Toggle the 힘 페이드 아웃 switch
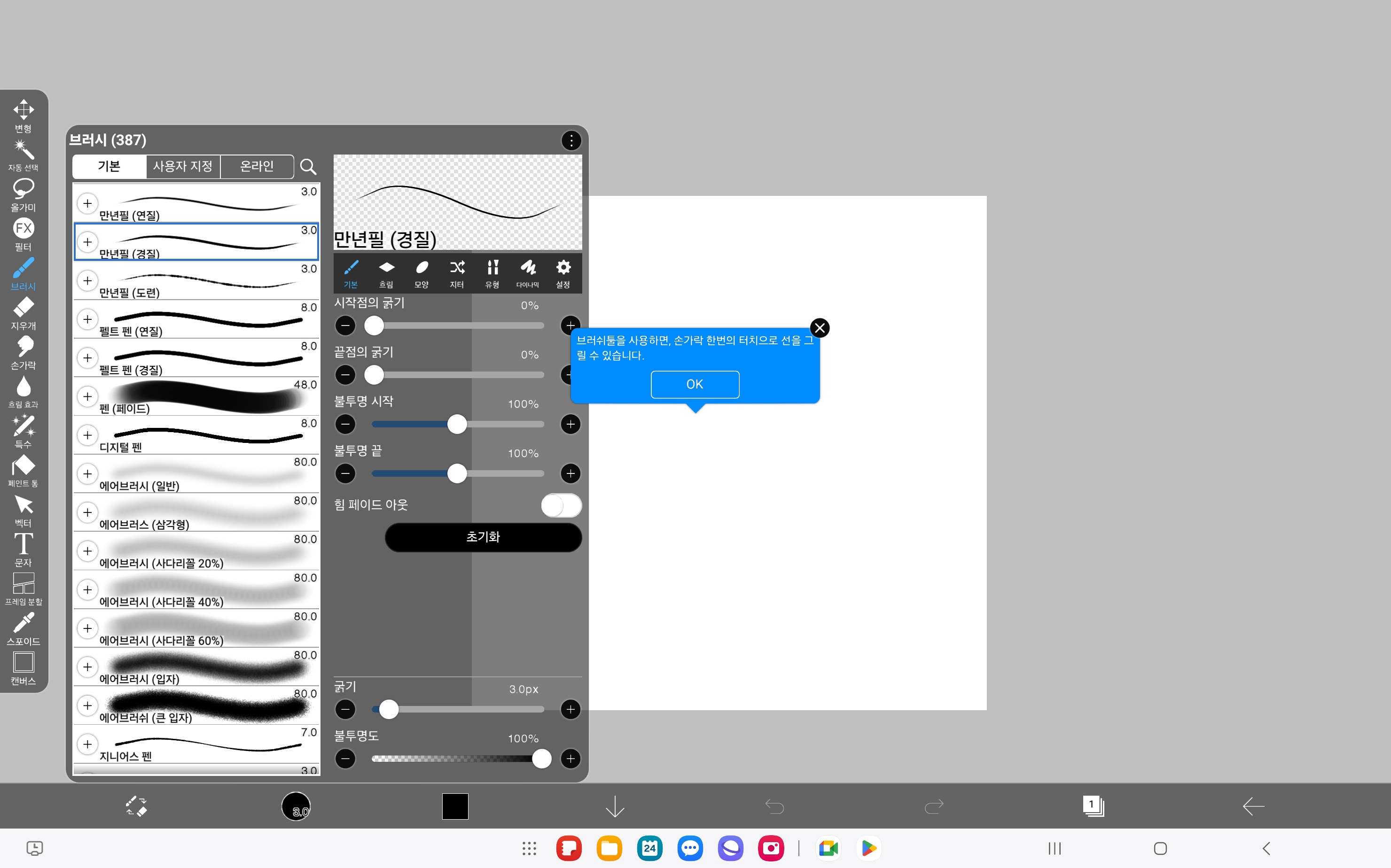The image size is (1391, 868). point(561,505)
